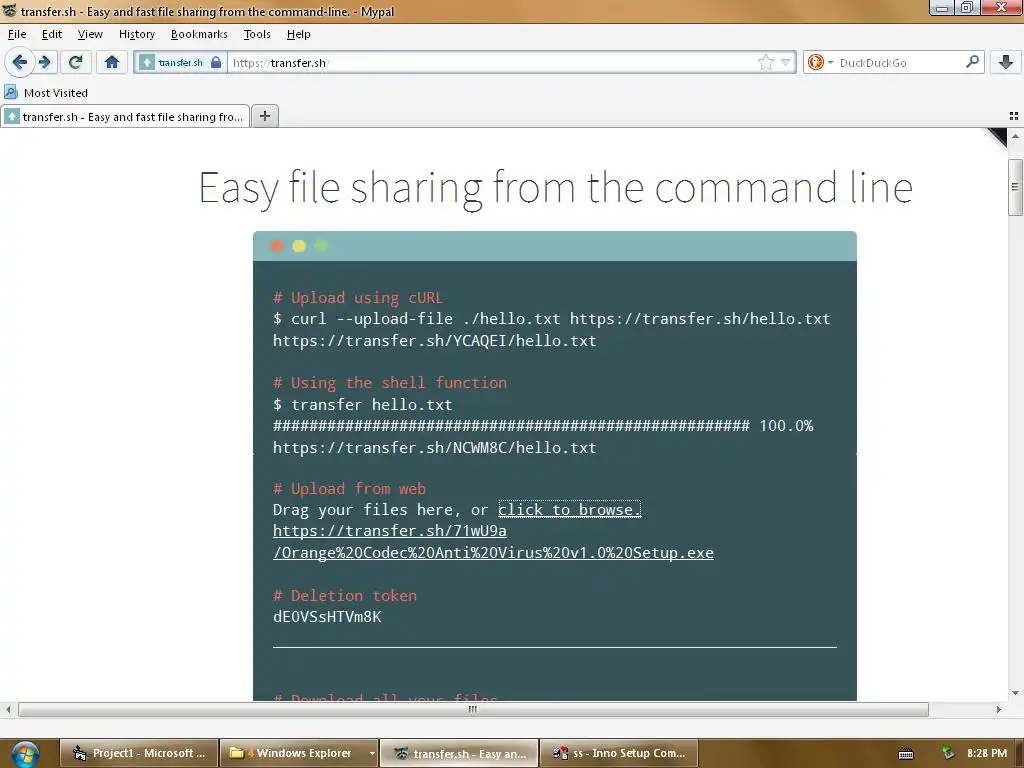
Task: Click the red dot in terminal header
Action: tap(277, 246)
